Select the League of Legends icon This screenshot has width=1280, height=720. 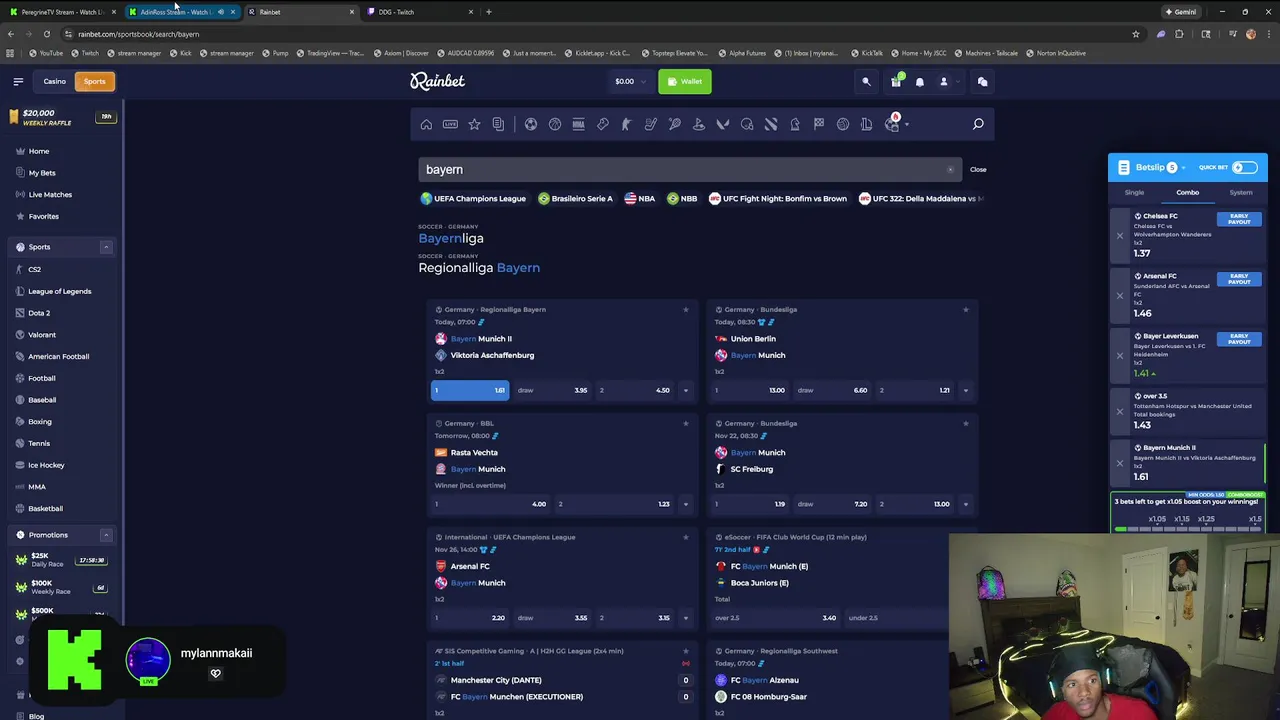(867, 124)
